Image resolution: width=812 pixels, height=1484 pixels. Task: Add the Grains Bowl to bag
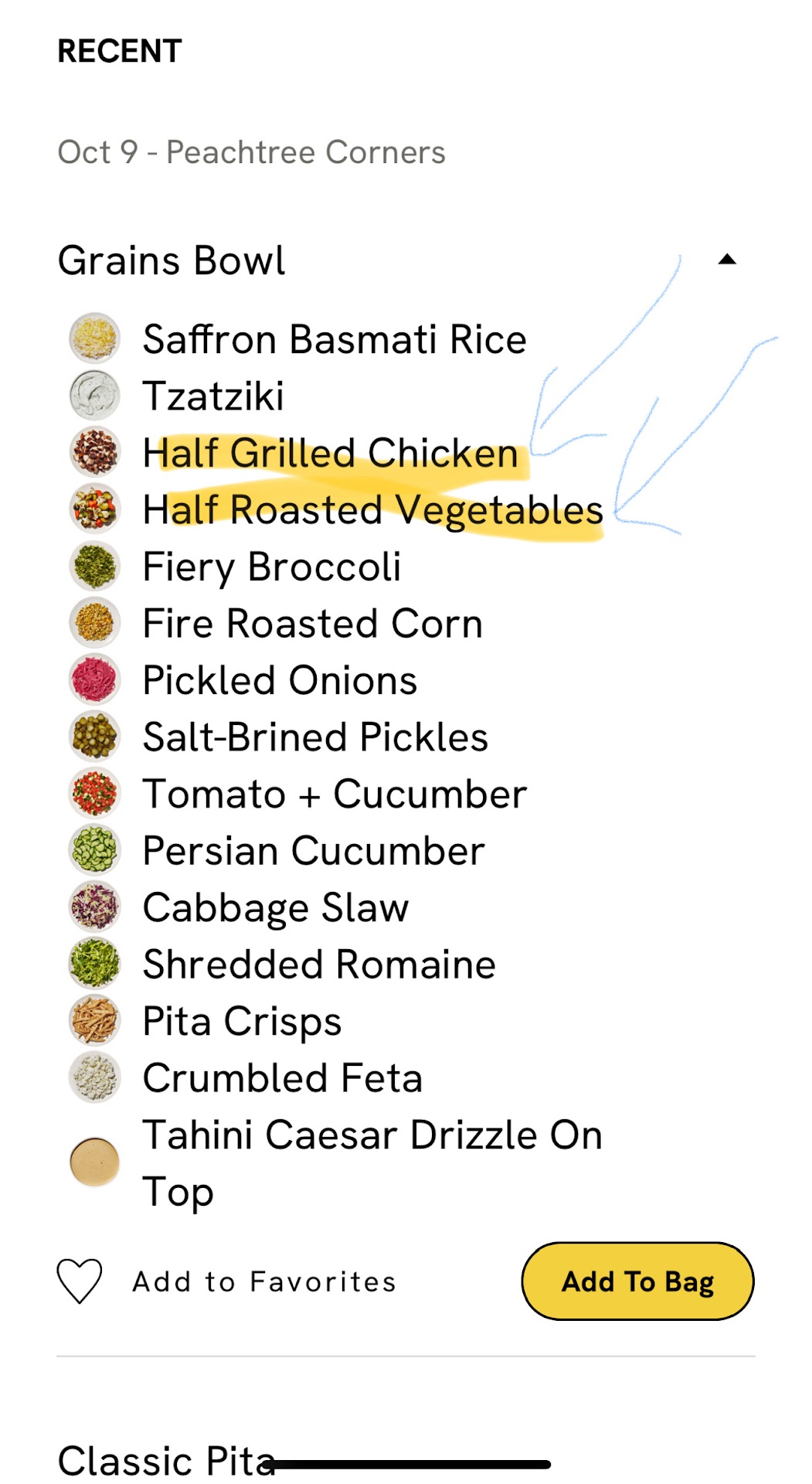coord(637,1281)
